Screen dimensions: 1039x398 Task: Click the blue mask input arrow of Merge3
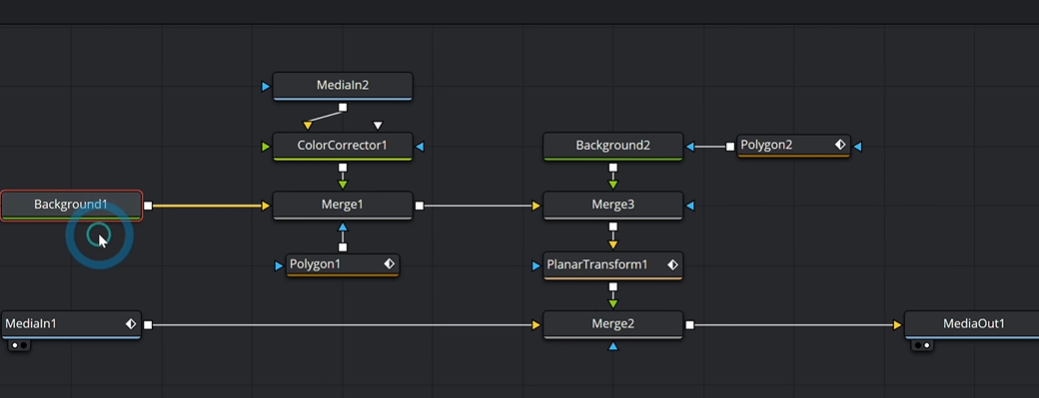pos(690,206)
